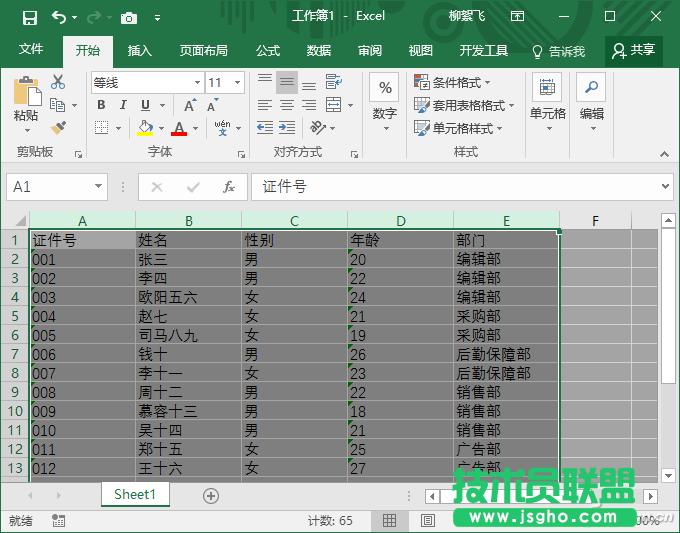Click the Undo arrow icon

point(59,17)
